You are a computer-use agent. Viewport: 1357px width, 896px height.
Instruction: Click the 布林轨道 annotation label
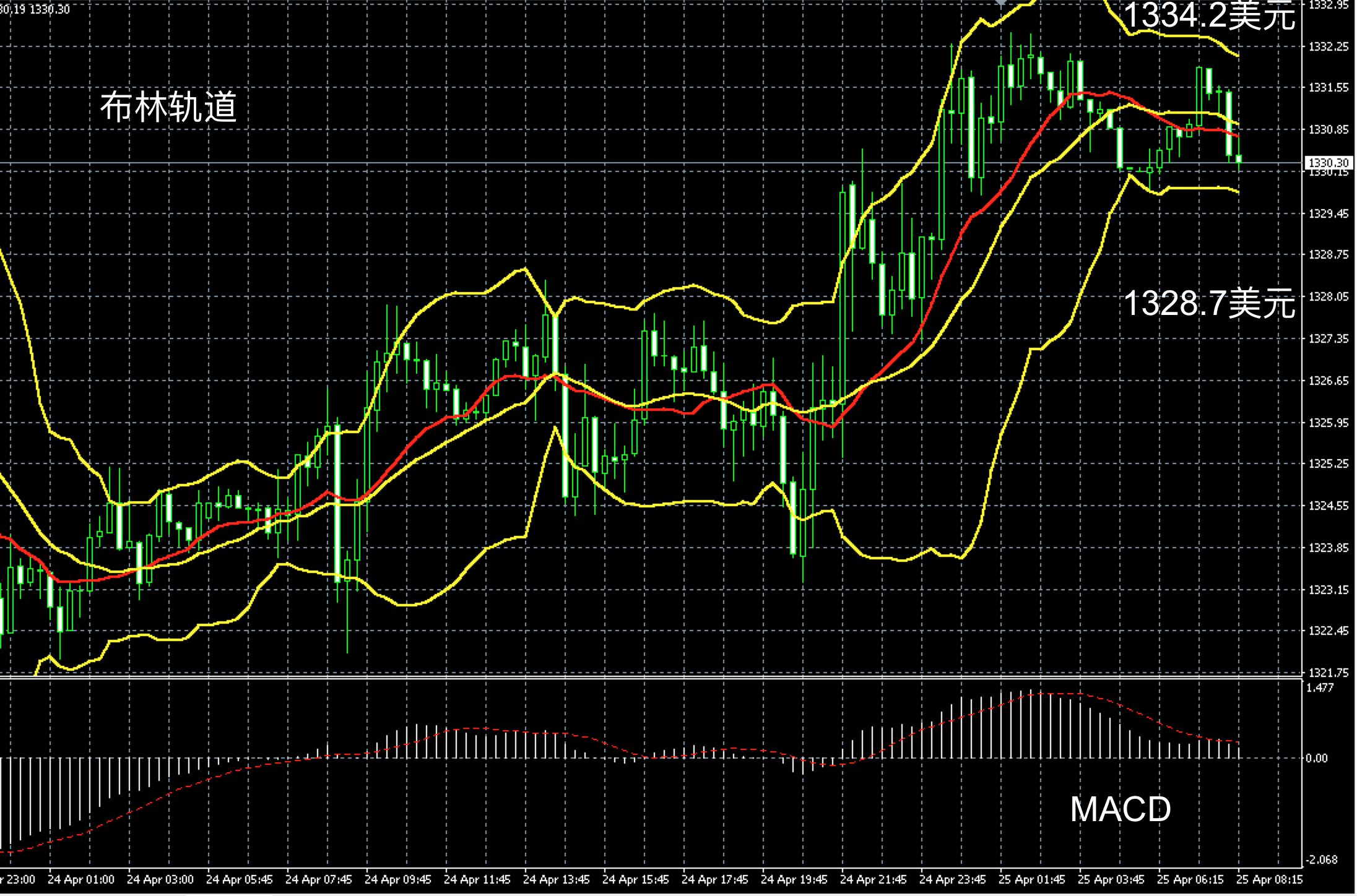point(168,106)
